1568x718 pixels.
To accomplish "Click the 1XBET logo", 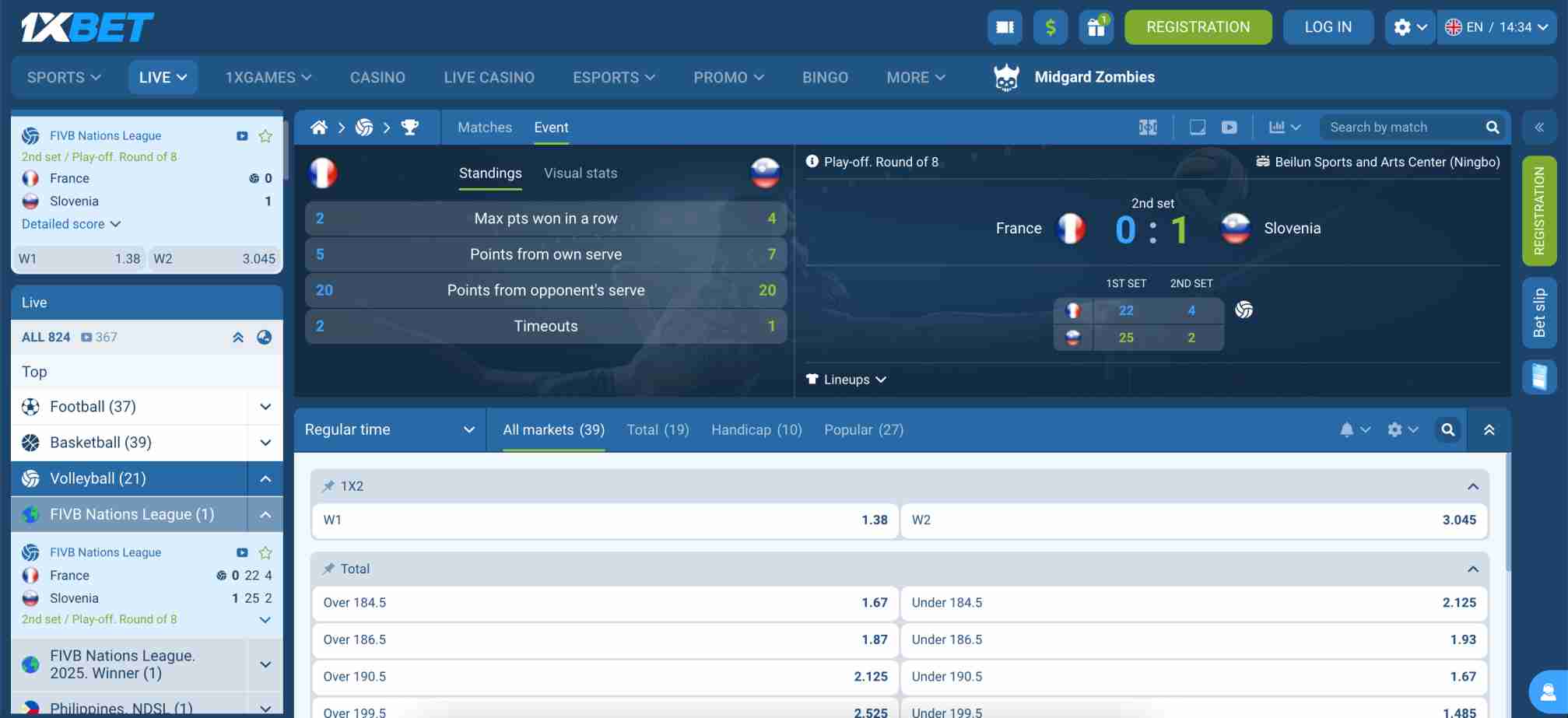I will coord(87,27).
